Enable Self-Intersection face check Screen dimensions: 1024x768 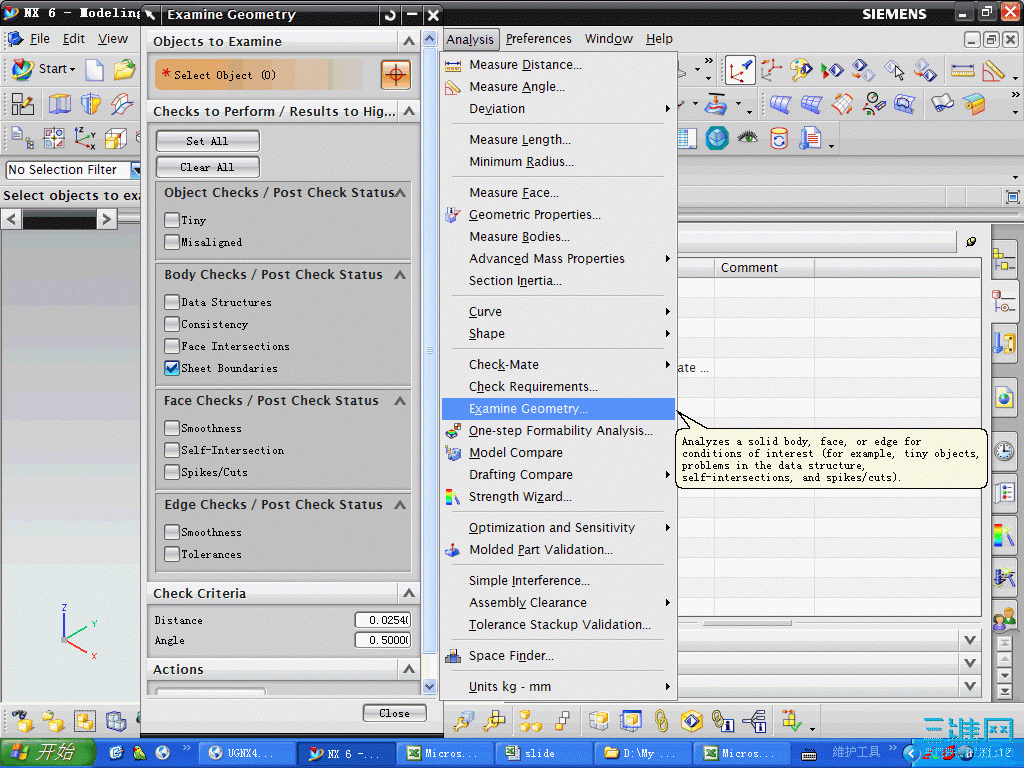click(172, 450)
